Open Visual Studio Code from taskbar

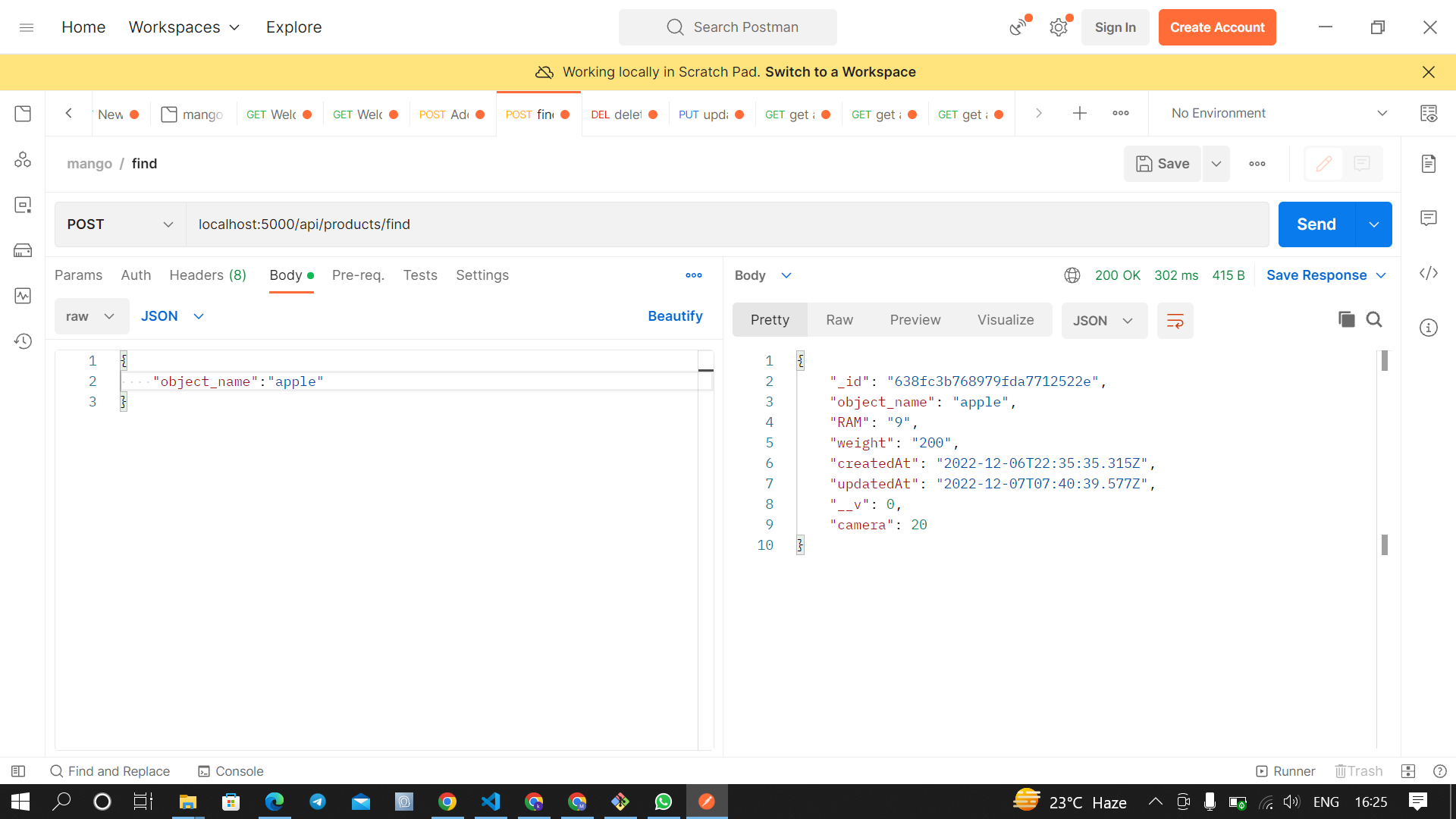click(491, 802)
